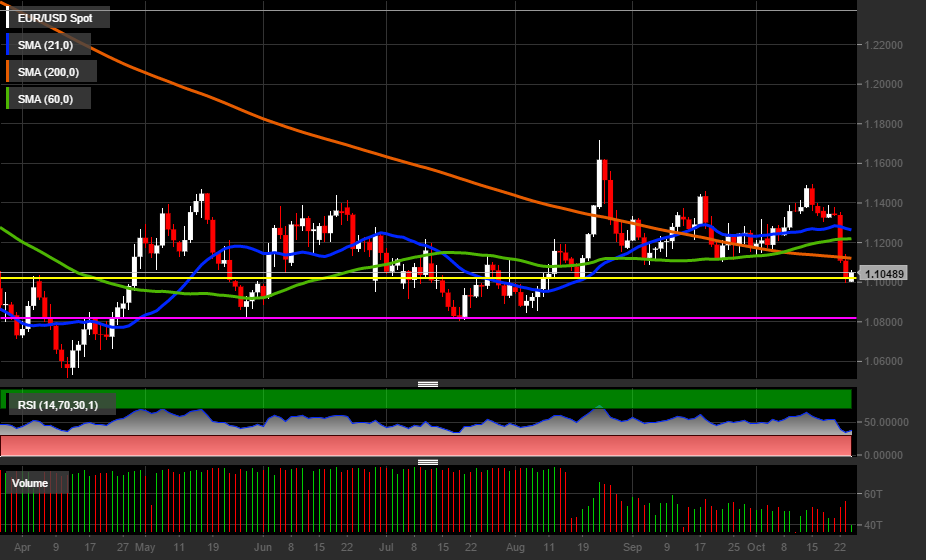Viewport: 926px width, 560px height.
Task: Click the current price tag 1.10489
Action: coord(885,274)
